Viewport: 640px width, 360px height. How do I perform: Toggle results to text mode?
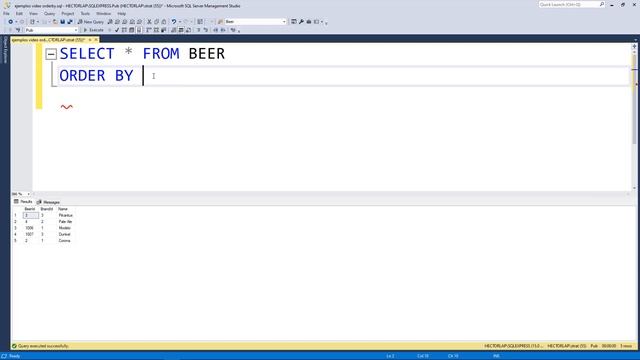pos(173,30)
